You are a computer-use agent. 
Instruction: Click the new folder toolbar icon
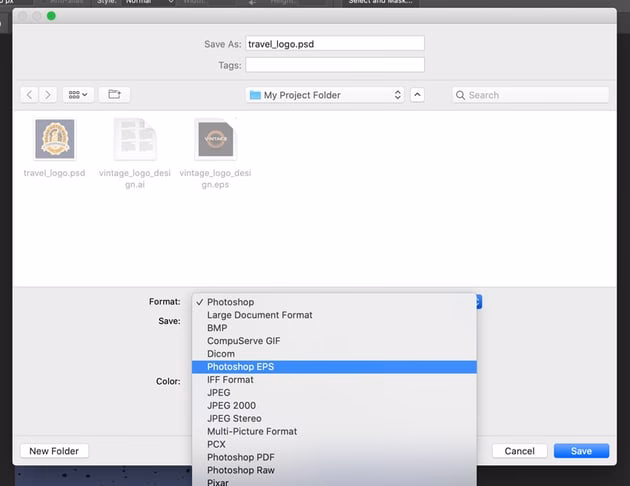click(114, 95)
